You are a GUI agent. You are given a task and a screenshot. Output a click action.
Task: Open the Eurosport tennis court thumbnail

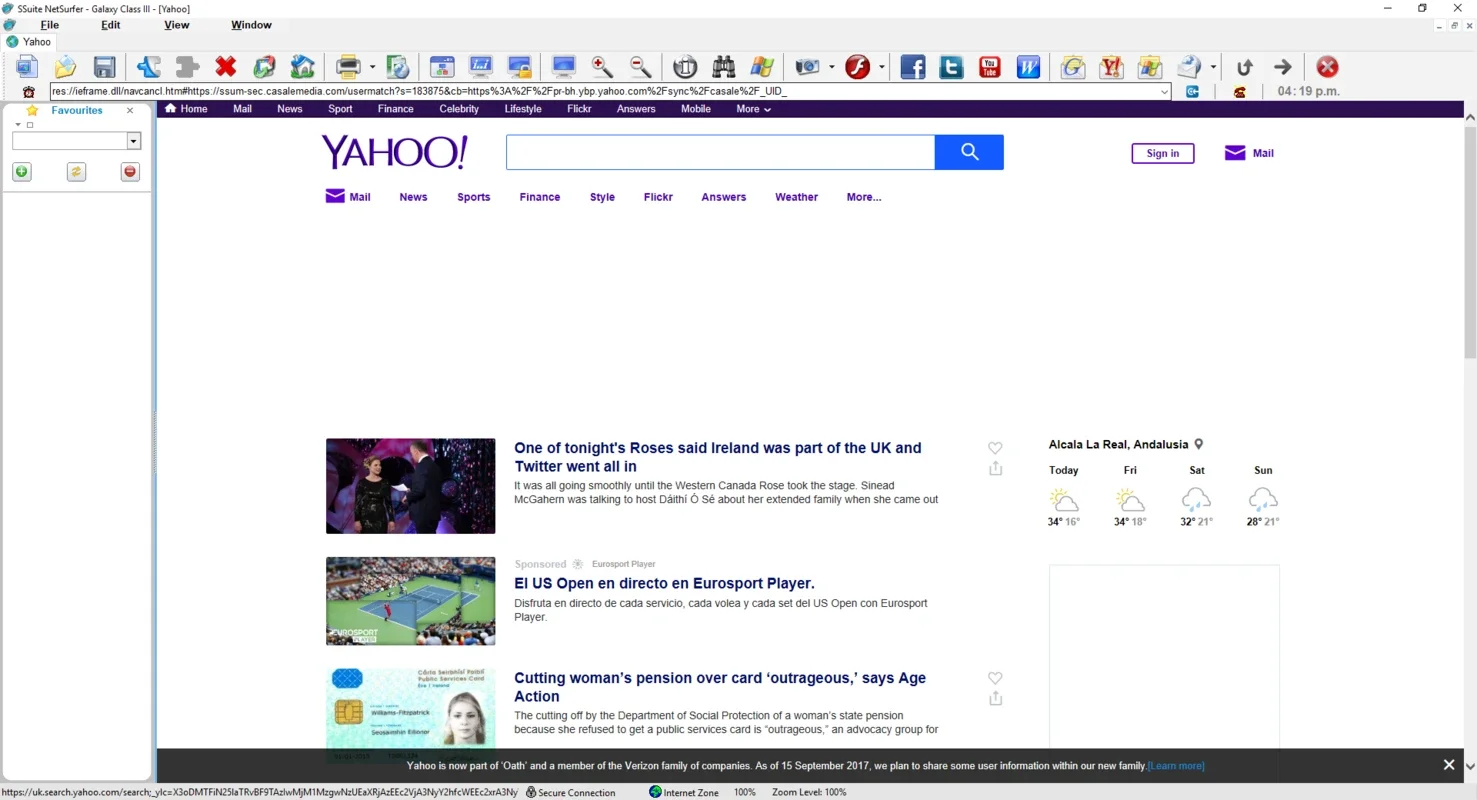410,601
